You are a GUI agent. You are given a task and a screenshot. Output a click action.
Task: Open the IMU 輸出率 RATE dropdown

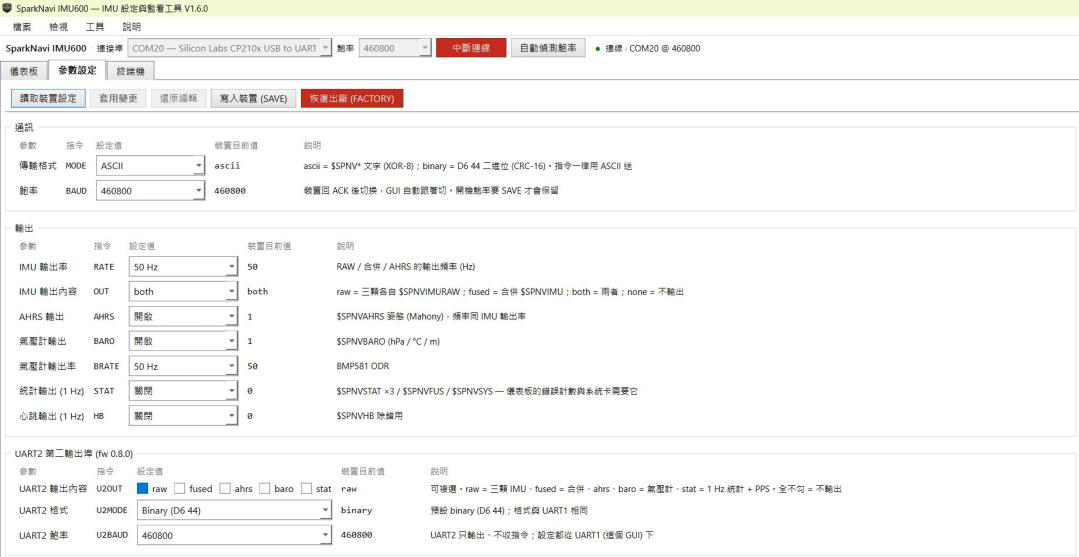(183, 266)
